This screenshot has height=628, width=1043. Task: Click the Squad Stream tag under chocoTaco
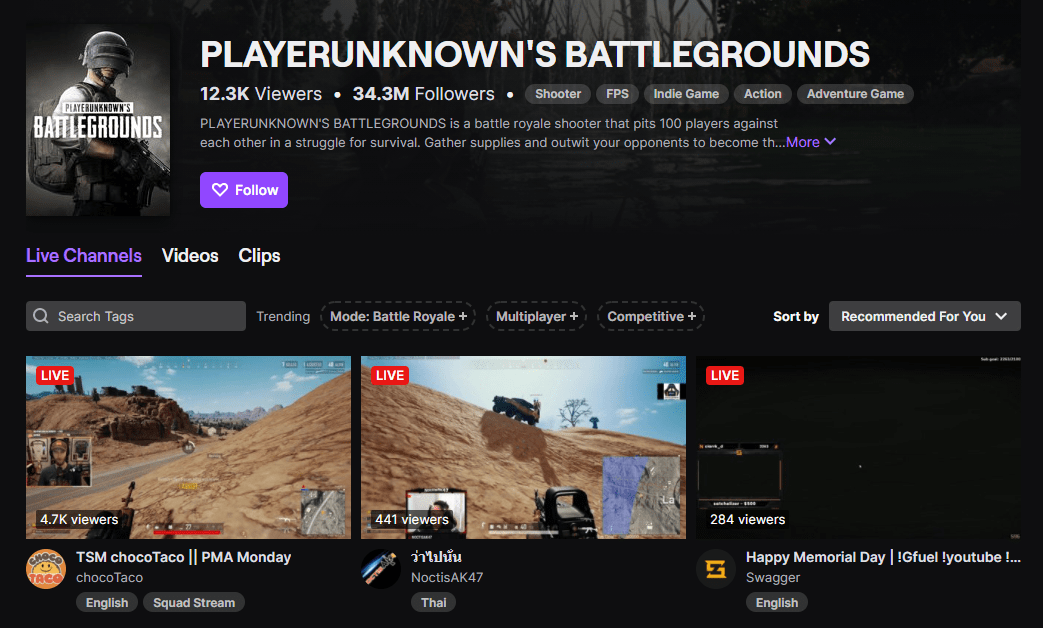[194, 603]
